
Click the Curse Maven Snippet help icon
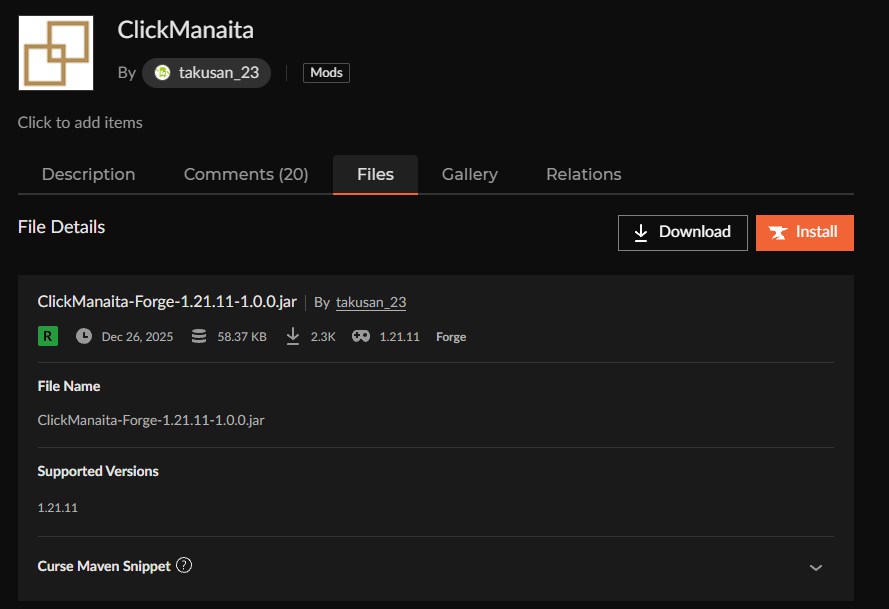pos(184,565)
